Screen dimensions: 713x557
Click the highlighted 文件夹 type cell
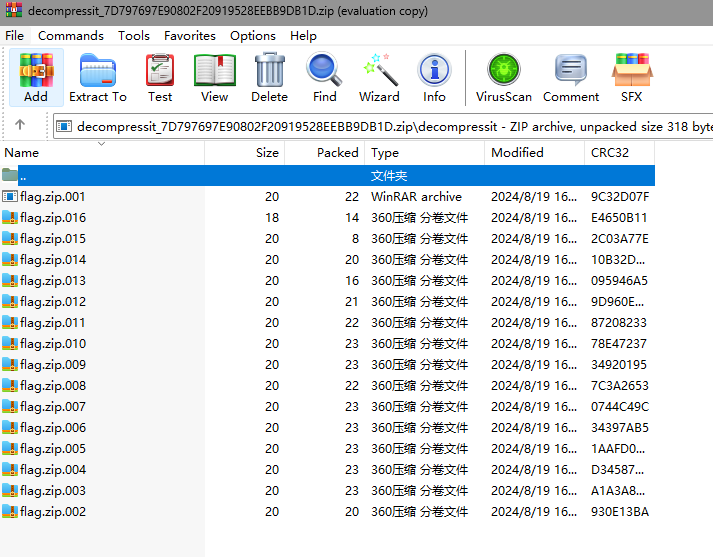tap(389, 176)
